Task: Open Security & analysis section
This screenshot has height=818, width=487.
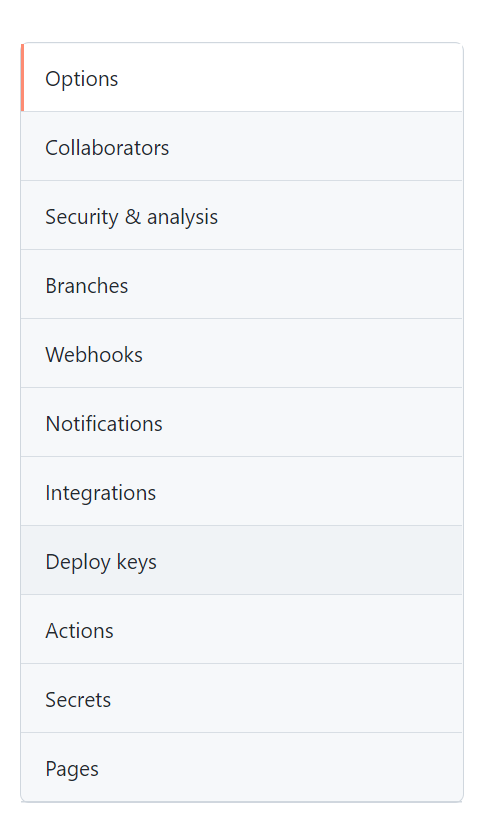Action: (242, 215)
